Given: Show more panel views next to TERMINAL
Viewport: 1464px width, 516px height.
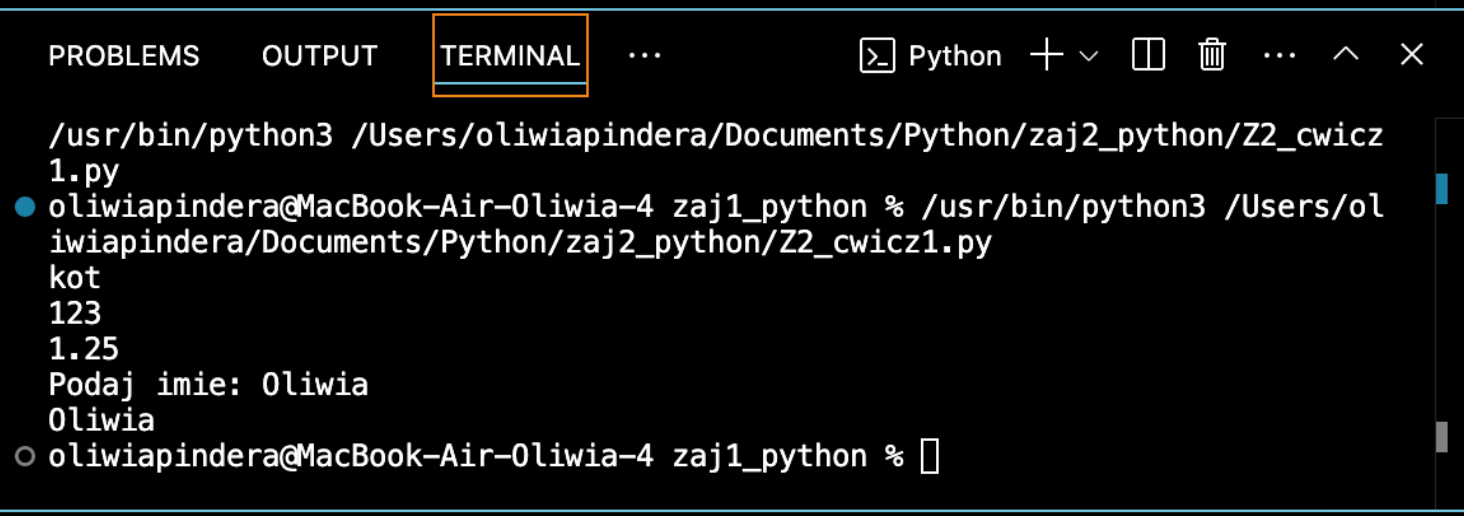Looking at the screenshot, I should coord(645,56).
